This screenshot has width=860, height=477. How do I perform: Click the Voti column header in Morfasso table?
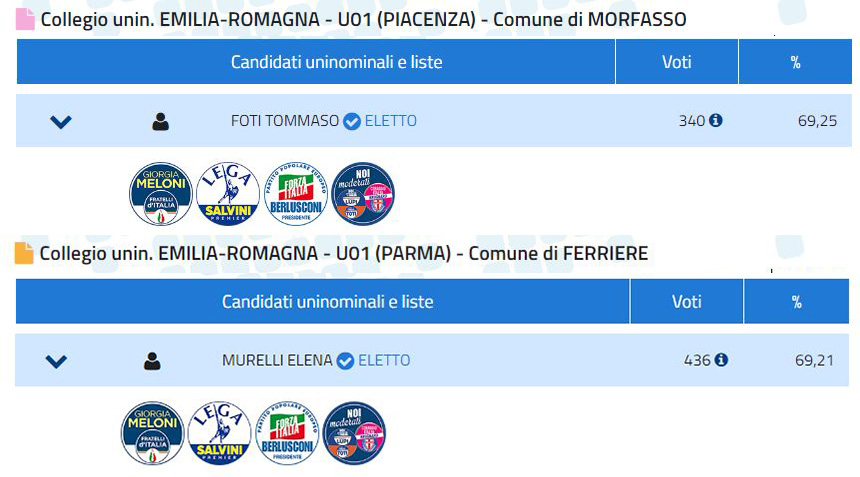pyautogui.click(x=677, y=61)
